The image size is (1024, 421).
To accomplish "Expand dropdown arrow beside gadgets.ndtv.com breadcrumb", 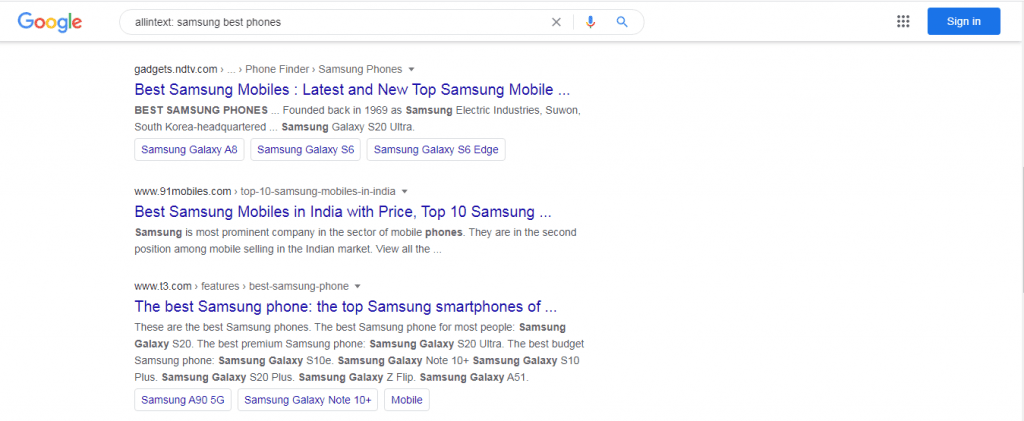I will (411, 69).
